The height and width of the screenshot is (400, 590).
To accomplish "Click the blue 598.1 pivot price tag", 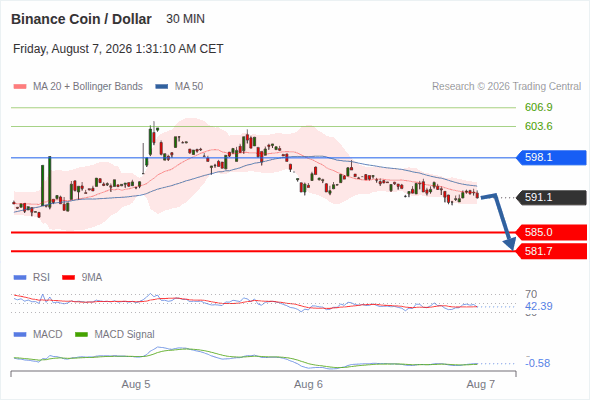I will click(x=551, y=157).
